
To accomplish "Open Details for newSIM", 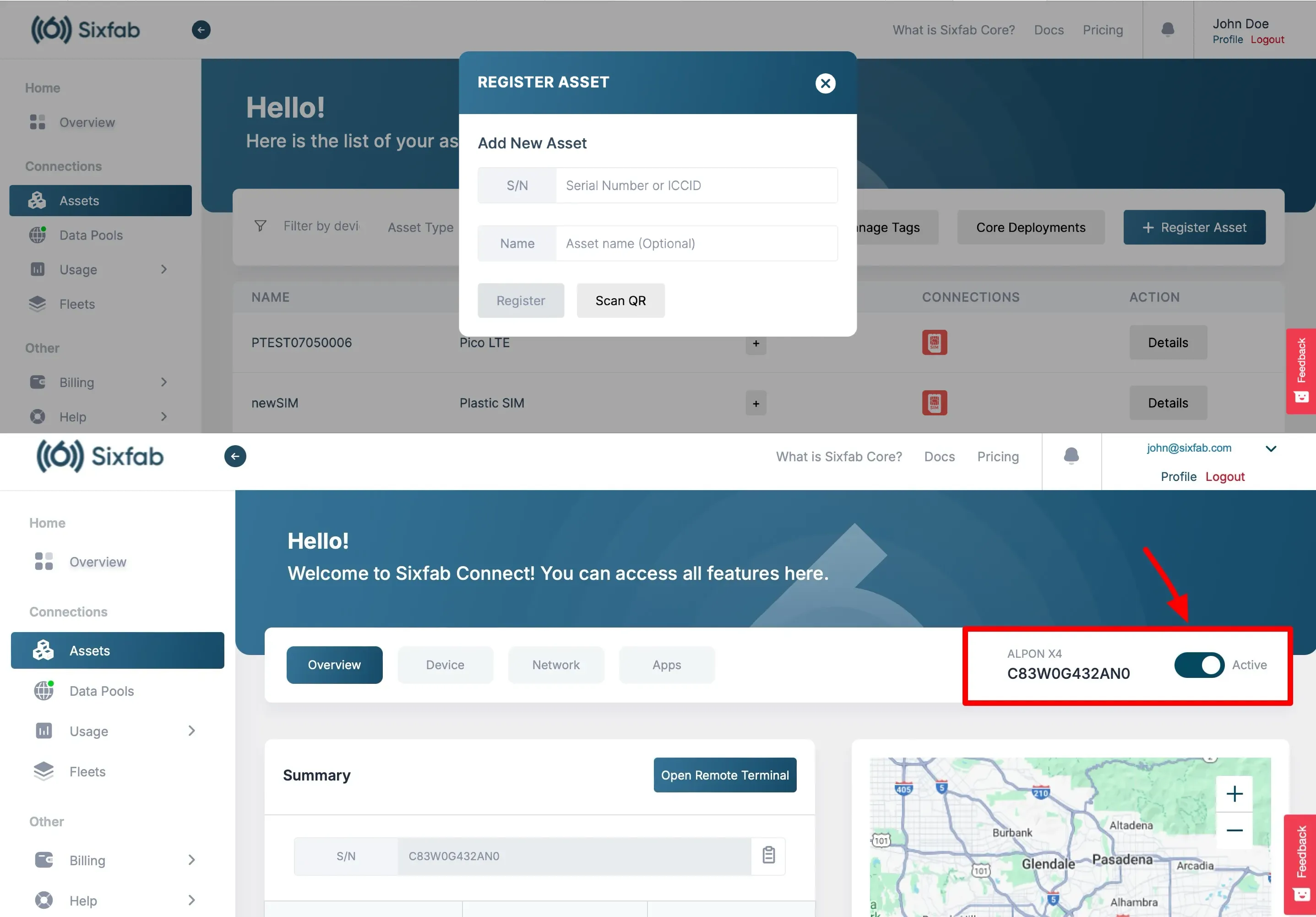I will (1168, 403).
